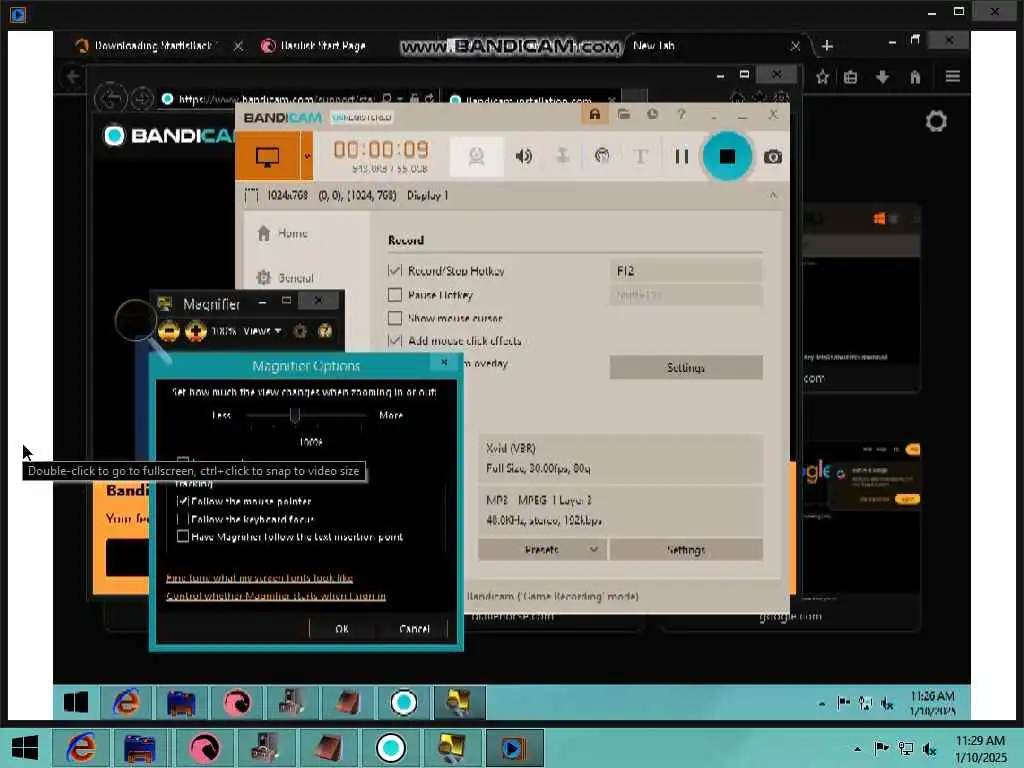Open the control whether Magnifier starts link
The width and height of the screenshot is (1024, 768).
(x=276, y=596)
